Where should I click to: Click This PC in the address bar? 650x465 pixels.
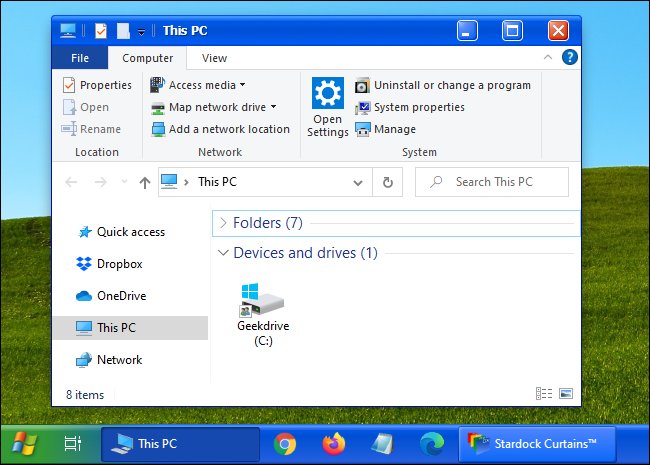217,182
